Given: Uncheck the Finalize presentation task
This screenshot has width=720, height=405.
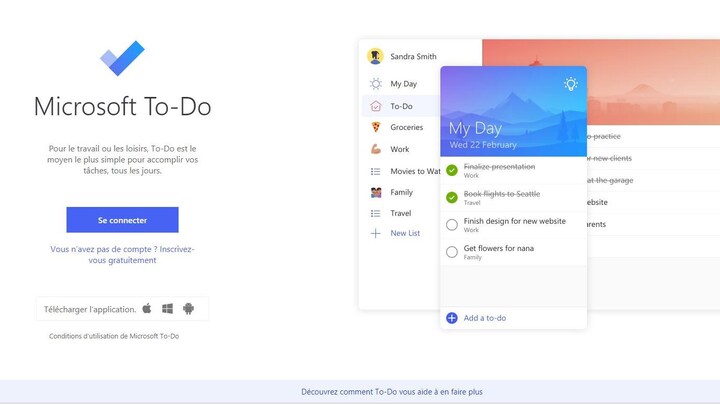Looking at the screenshot, I should tap(452, 170).
